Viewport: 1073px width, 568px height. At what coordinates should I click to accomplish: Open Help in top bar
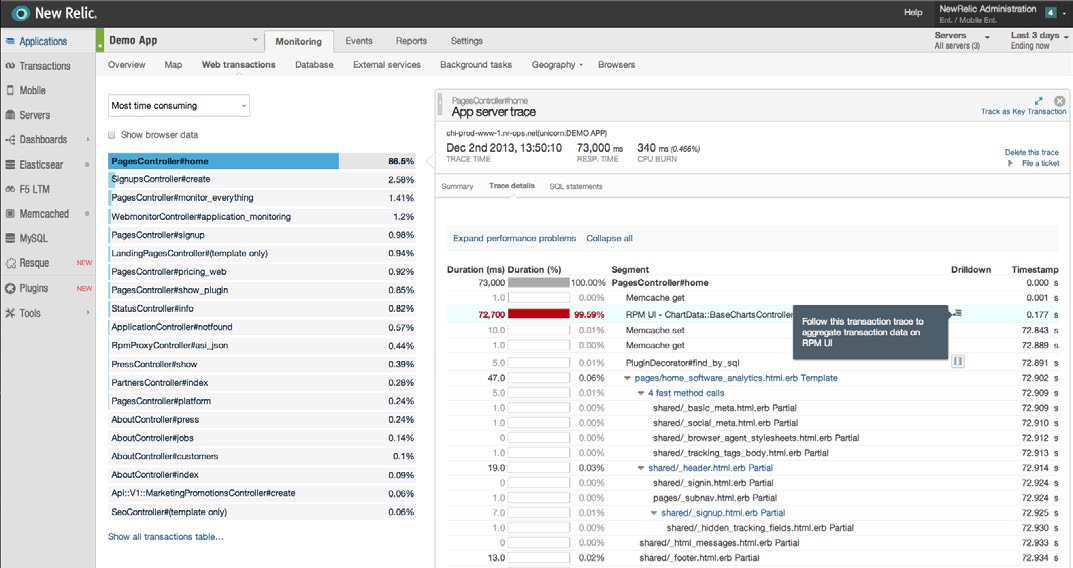pos(913,12)
